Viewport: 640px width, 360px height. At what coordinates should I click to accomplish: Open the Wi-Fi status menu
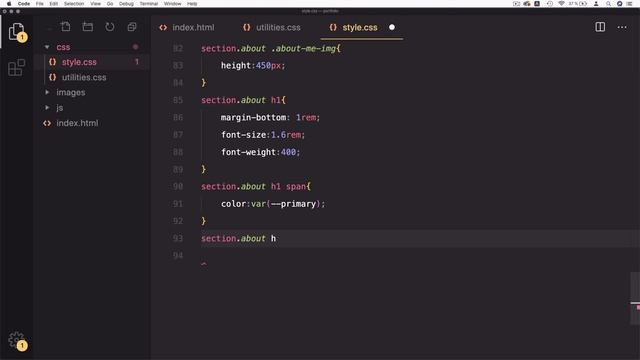pyautogui.click(x=561, y=4)
